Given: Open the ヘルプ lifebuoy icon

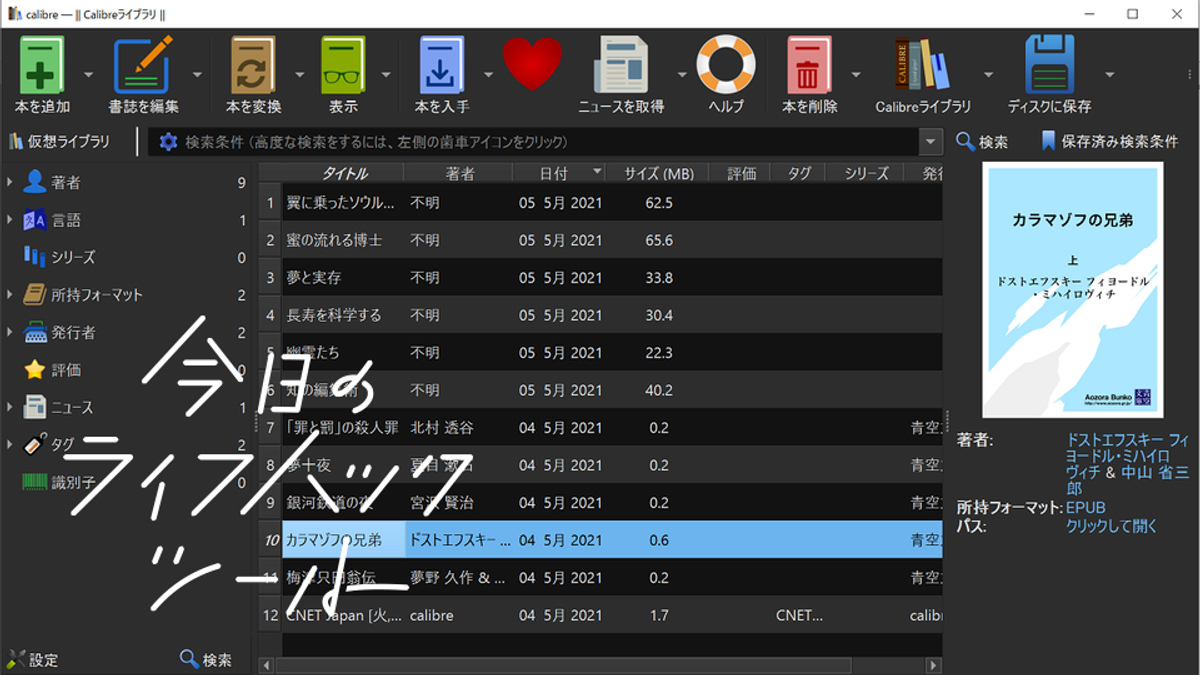Looking at the screenshot, I should [x=726, y=65].
